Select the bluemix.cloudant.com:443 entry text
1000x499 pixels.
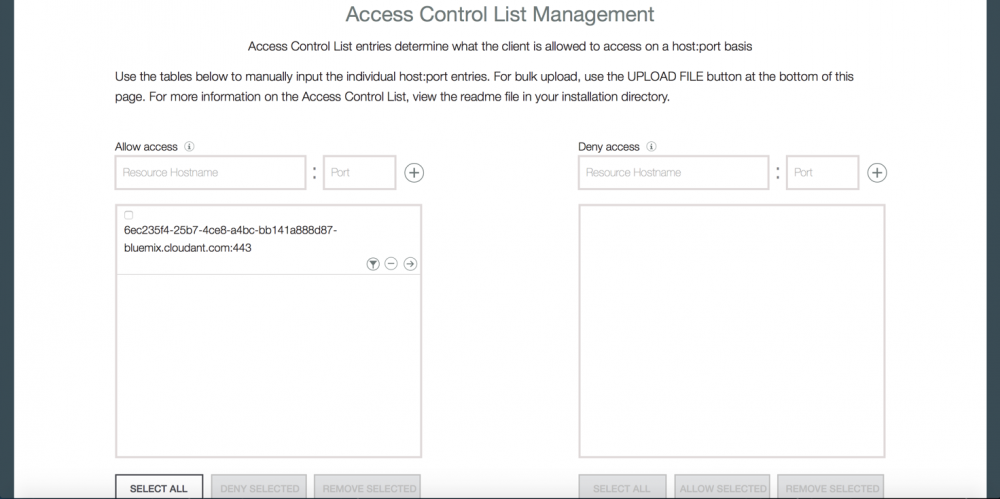(x=230, y=239)
